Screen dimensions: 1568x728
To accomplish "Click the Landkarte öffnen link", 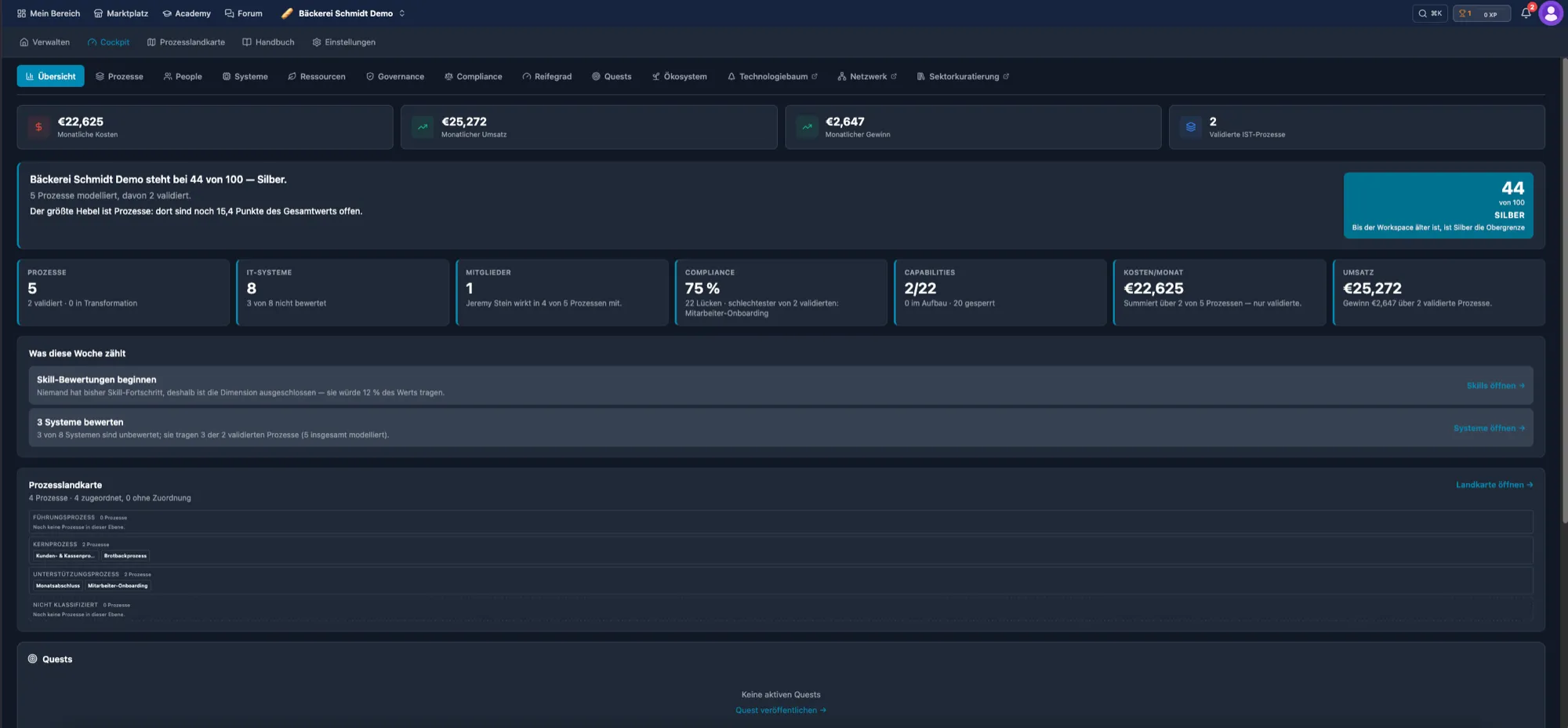I will click(1494, 485).
